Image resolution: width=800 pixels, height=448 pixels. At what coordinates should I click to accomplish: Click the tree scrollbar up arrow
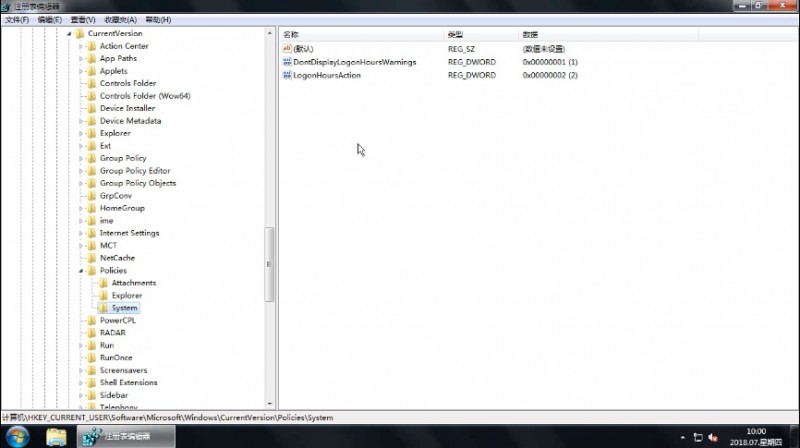pyautogui.click(x=269, y=33)
